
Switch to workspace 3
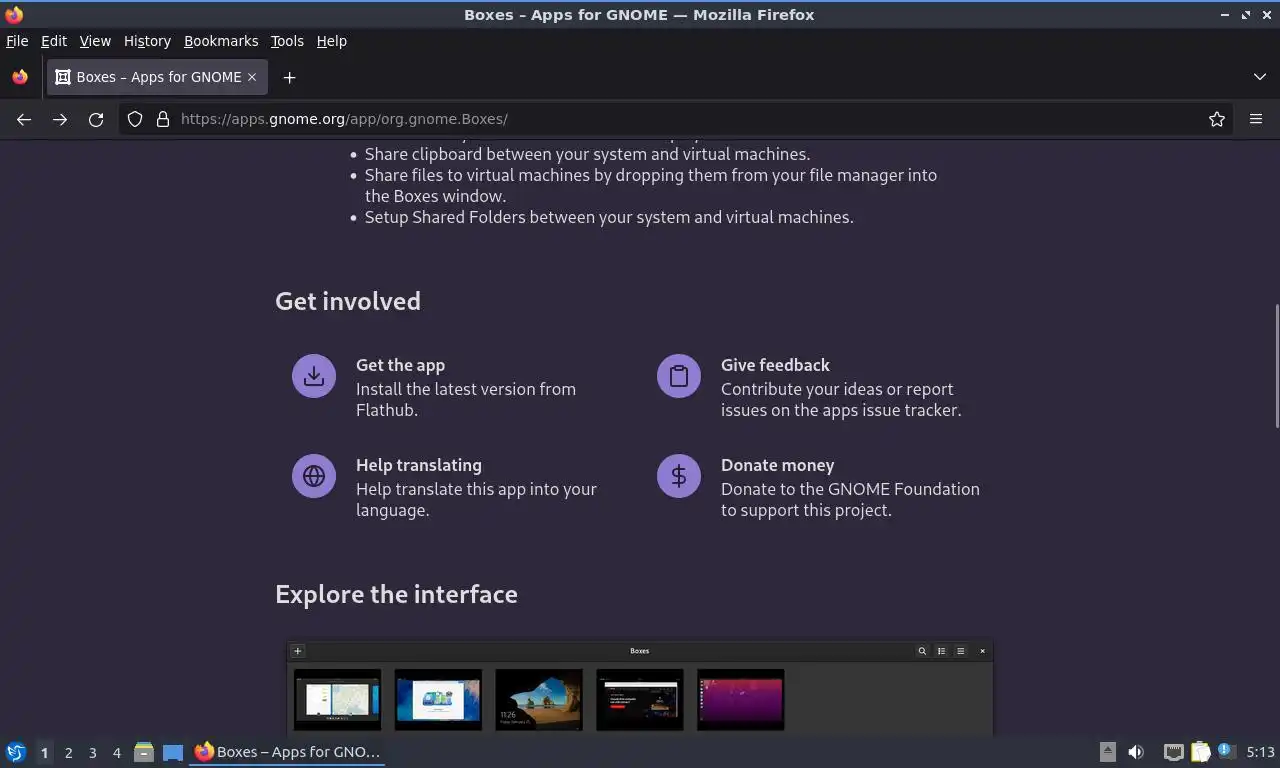point(92,752)
